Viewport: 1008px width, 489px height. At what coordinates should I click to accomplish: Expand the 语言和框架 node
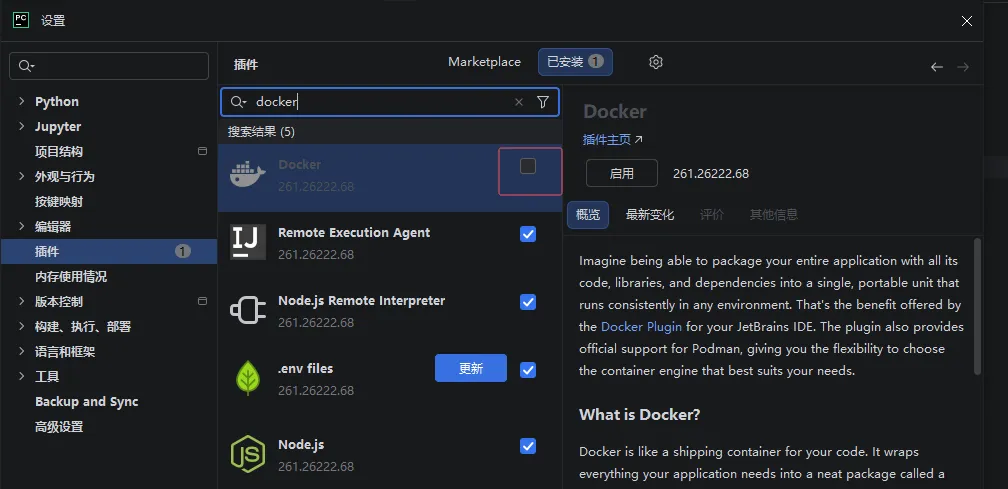[x=22, y=351]
